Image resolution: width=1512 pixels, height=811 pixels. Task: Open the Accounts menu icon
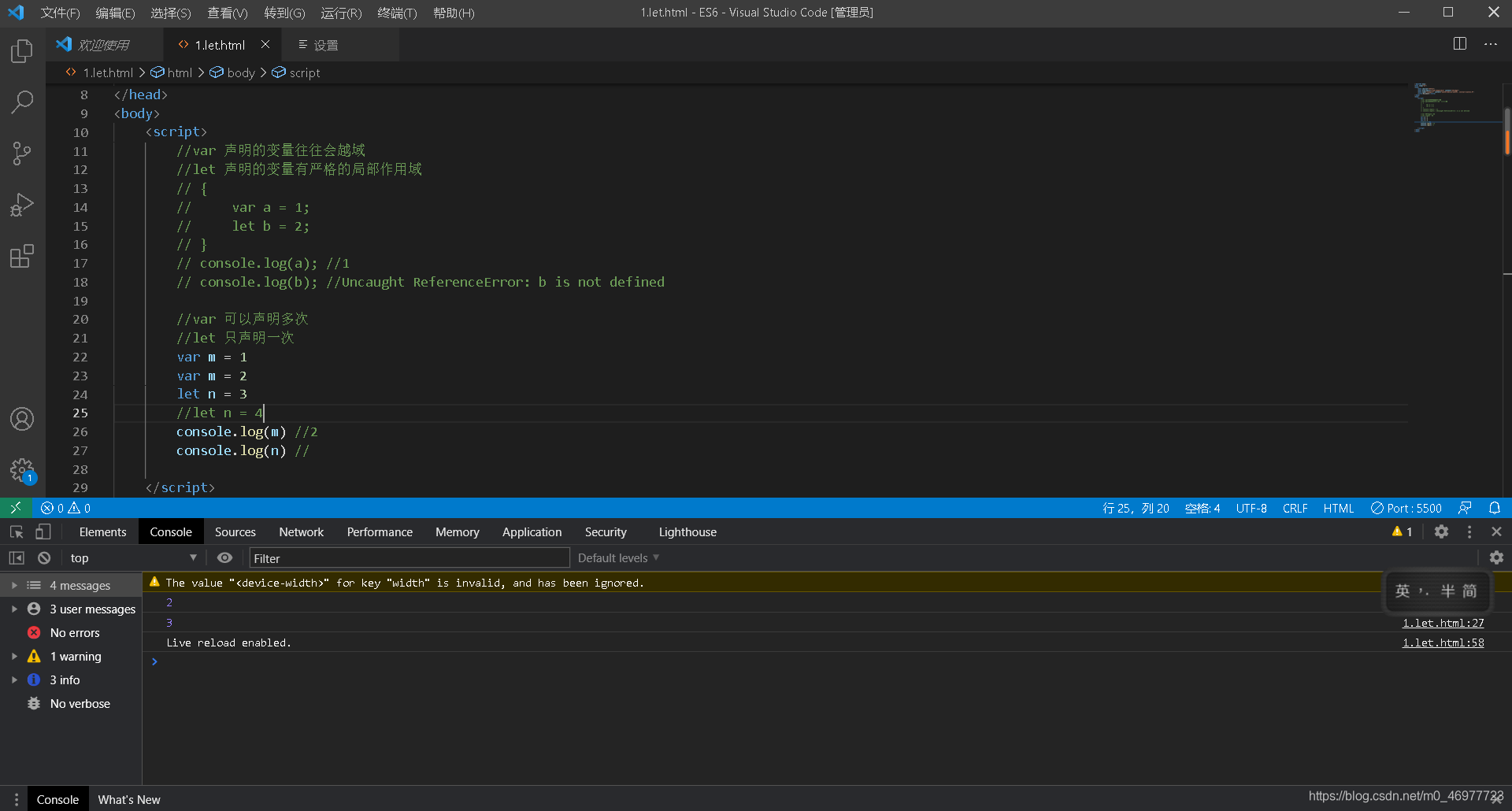[x=22, y=419]
